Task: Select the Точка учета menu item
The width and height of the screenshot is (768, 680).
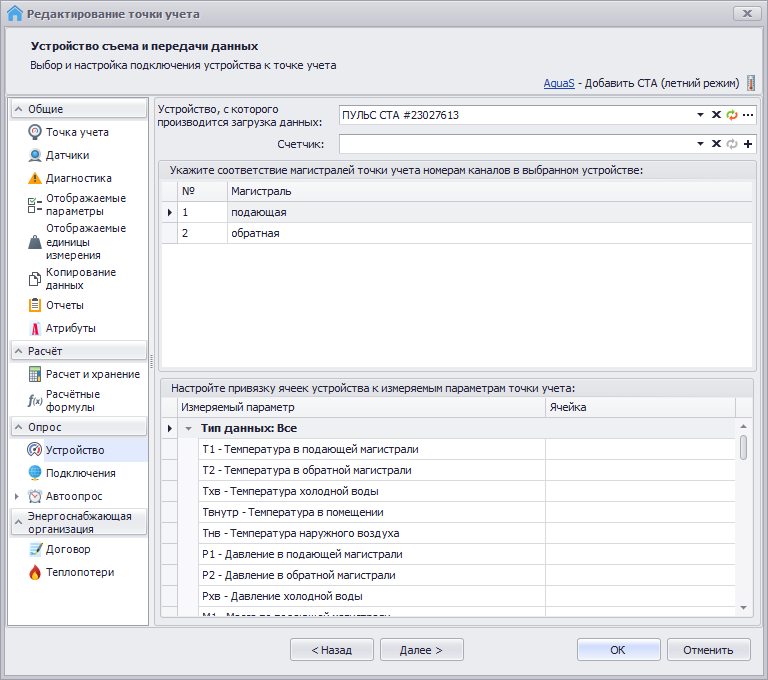Action: tap(77, 132)
